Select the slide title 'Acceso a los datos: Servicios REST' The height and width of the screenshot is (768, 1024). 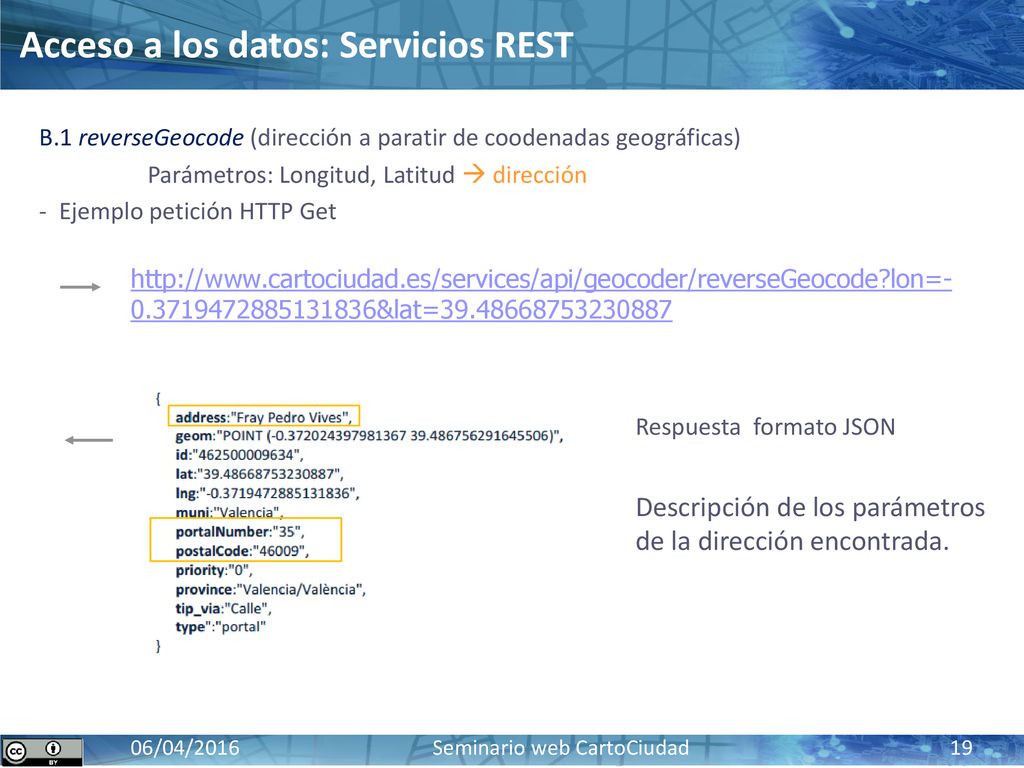pyautogui.click(x=296, y=46)
